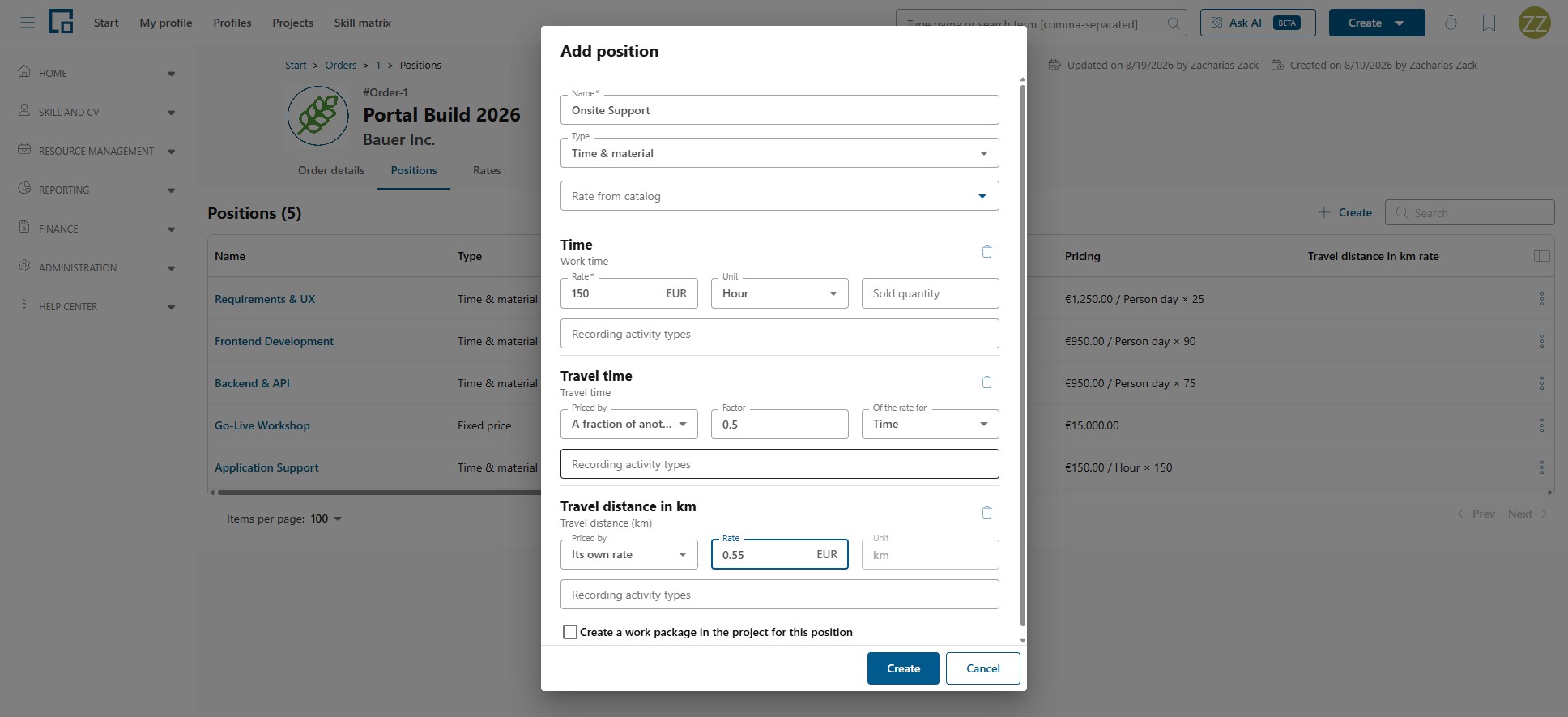Screen dimensions: 1568x717
Task: Click the Create button in dialog
Action: coord(903,668)
